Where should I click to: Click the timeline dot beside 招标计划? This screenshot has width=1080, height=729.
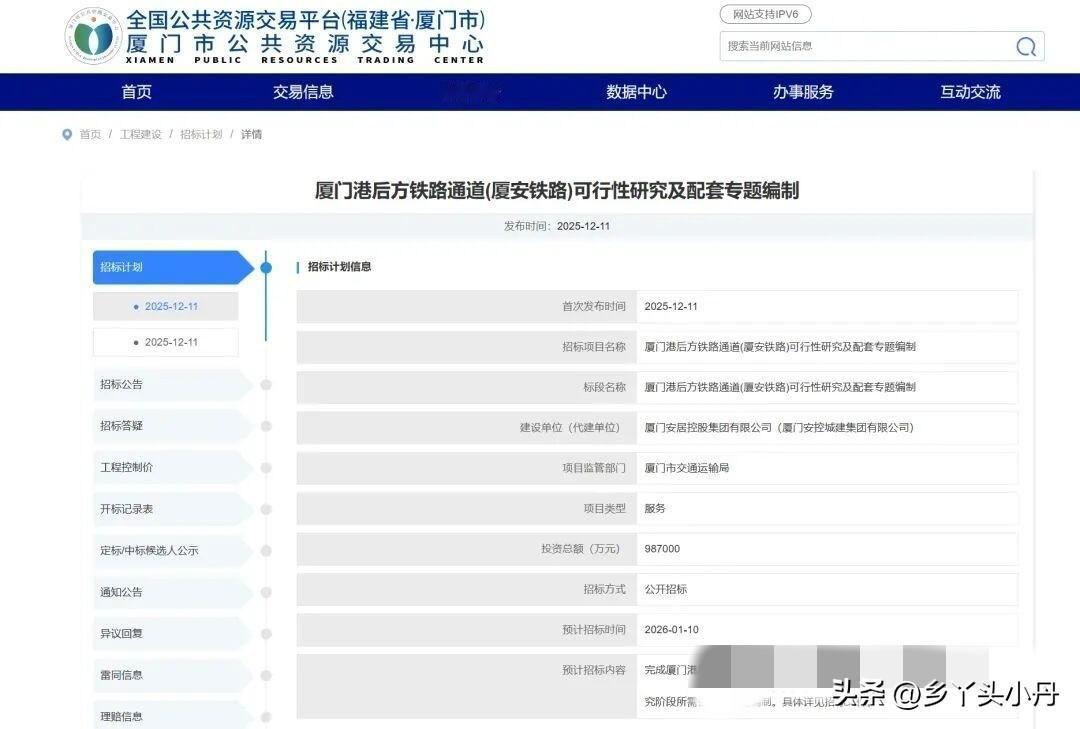[266, 267]
